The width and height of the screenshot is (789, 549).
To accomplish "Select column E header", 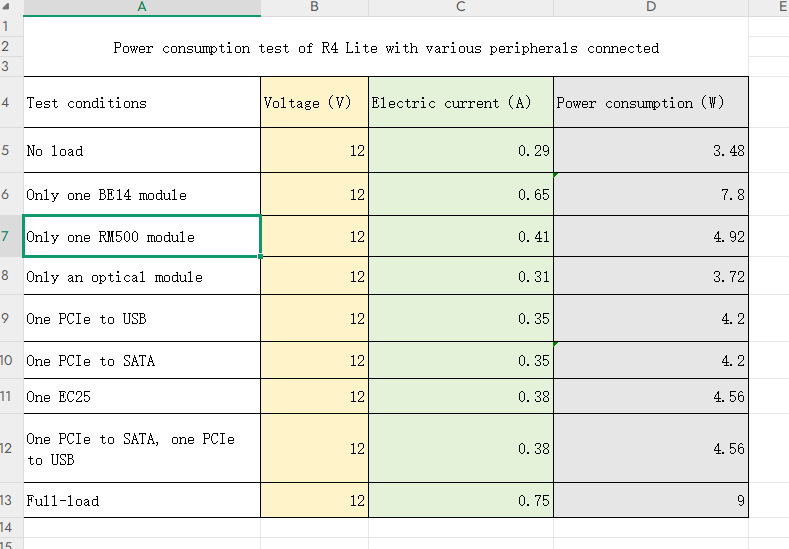I will [x=769, y=7].
